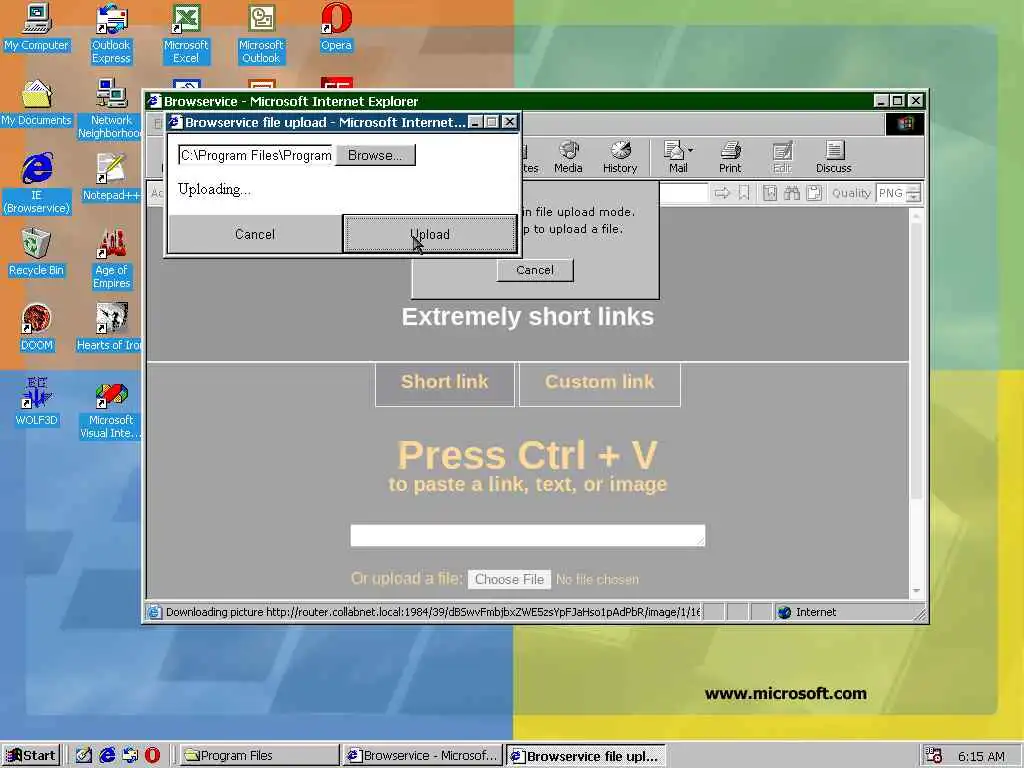Click the icon left of the binoculars

tap(770, 193)
